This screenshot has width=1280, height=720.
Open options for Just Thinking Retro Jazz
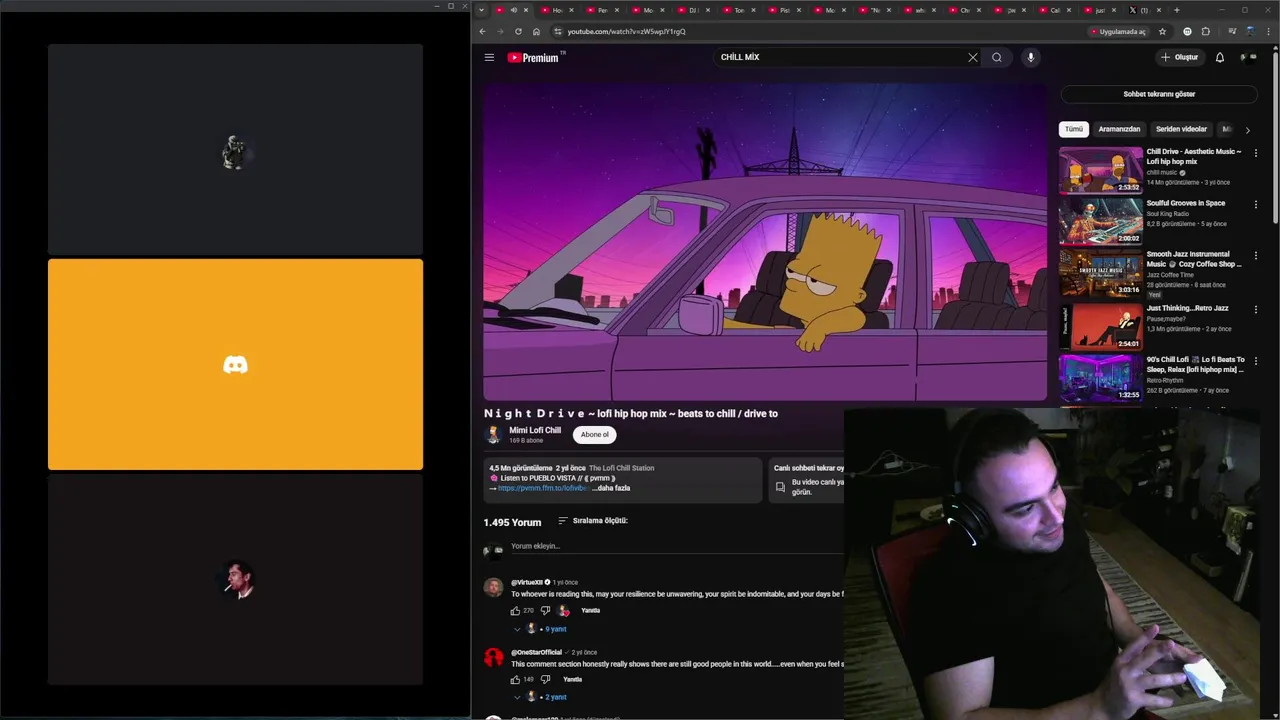point(1255,309)
